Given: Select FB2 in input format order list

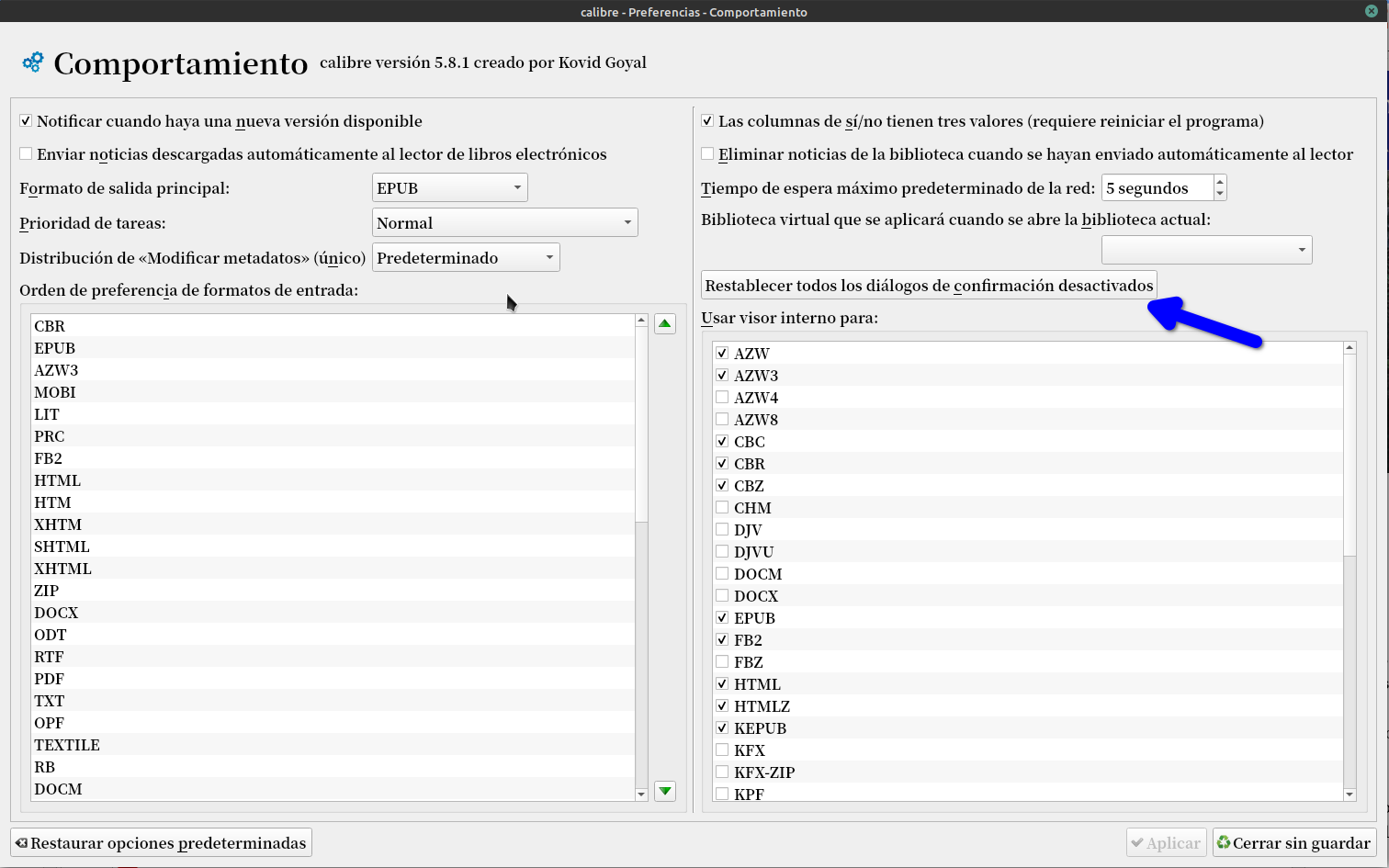Looking at the screenshot, I should click(x=333, y=458).
